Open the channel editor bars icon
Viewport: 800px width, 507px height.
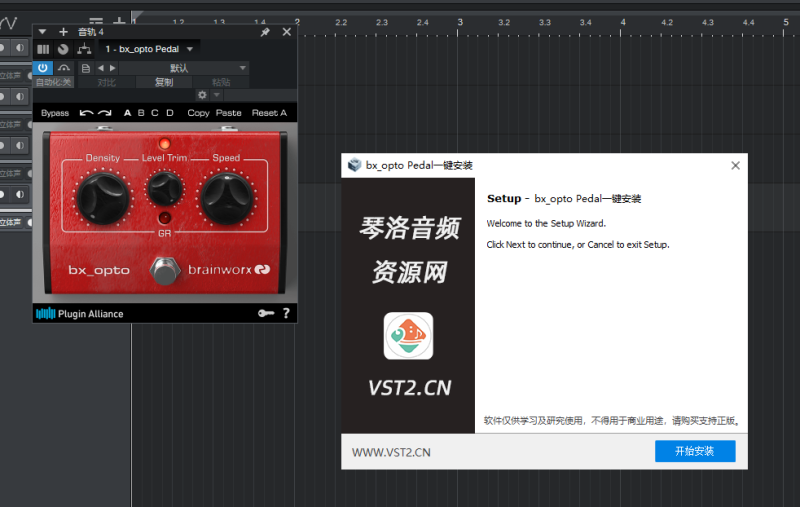click(43, 49)
